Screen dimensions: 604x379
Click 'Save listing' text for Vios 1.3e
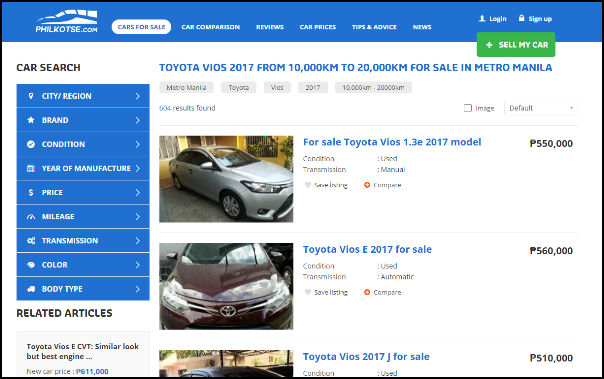coord(331,185)
